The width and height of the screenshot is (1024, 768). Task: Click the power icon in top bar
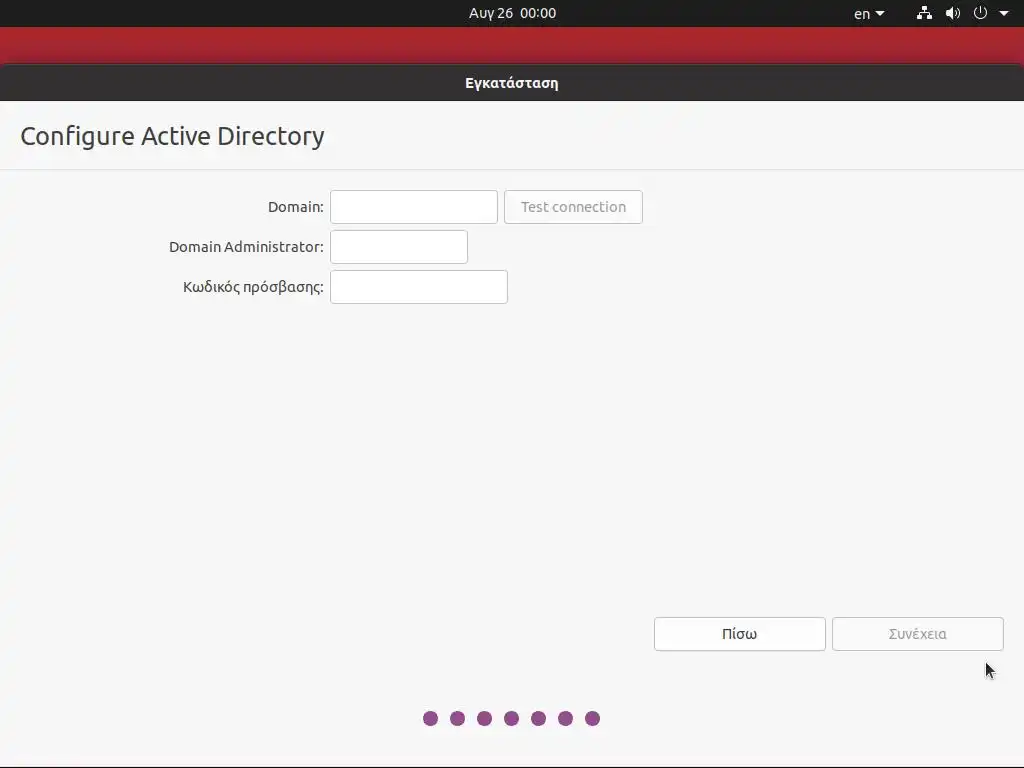980,13
